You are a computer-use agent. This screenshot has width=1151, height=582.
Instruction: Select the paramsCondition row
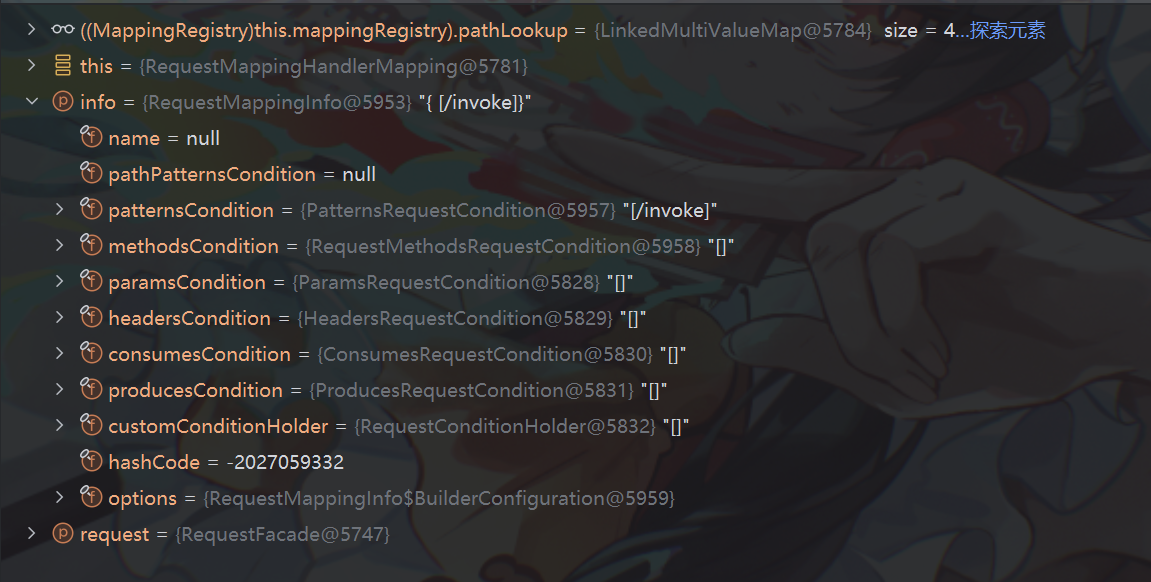click(x=576, y=282)
